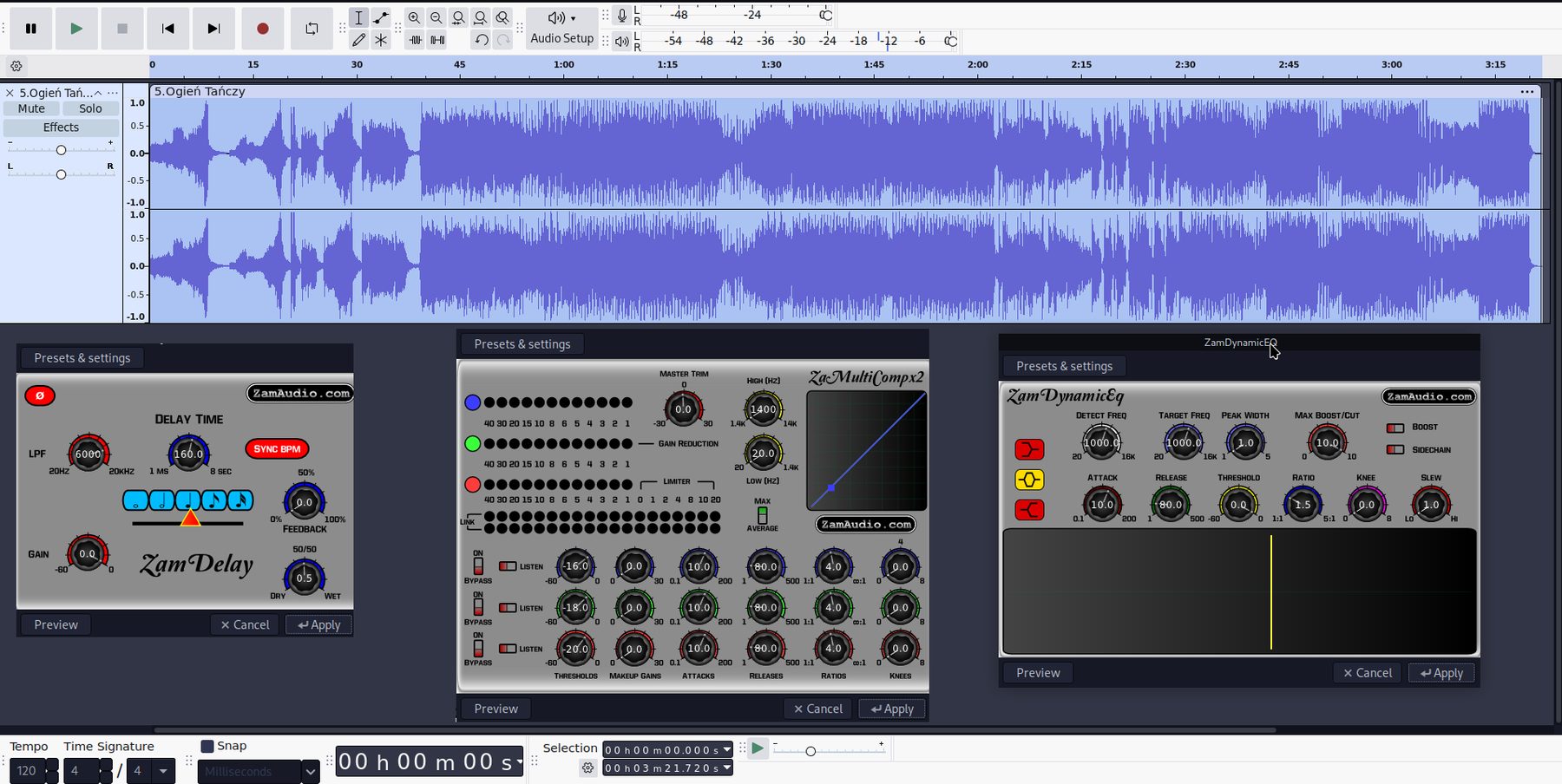This screenshot has height=784, width=1562.
Task: Click Apply in ZamDelay window
Action: [318, 624]
